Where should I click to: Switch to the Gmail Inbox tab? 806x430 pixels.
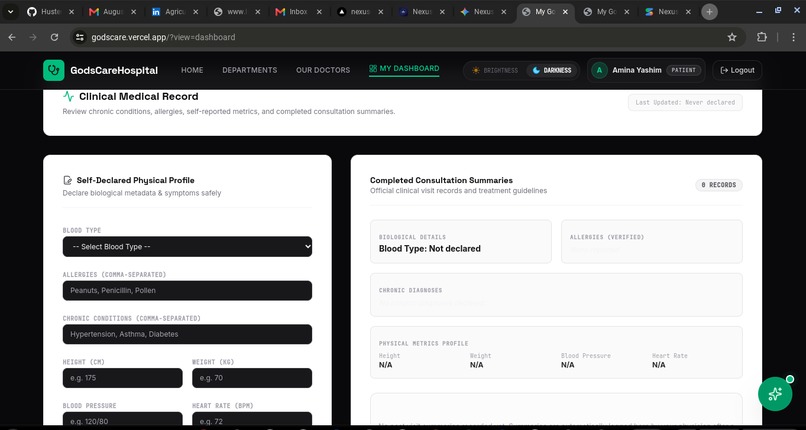point(298,12)
